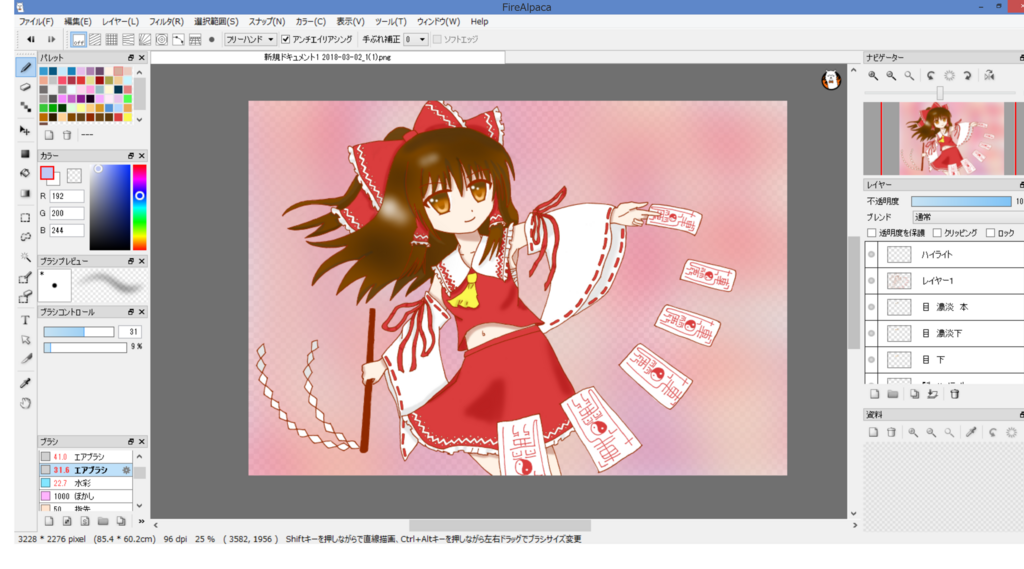Open the settings gear of the 31.6 エアブラシ brush
Viewport: 1024px width, 569px height.
pyautogui.click(x=126, y=470)
